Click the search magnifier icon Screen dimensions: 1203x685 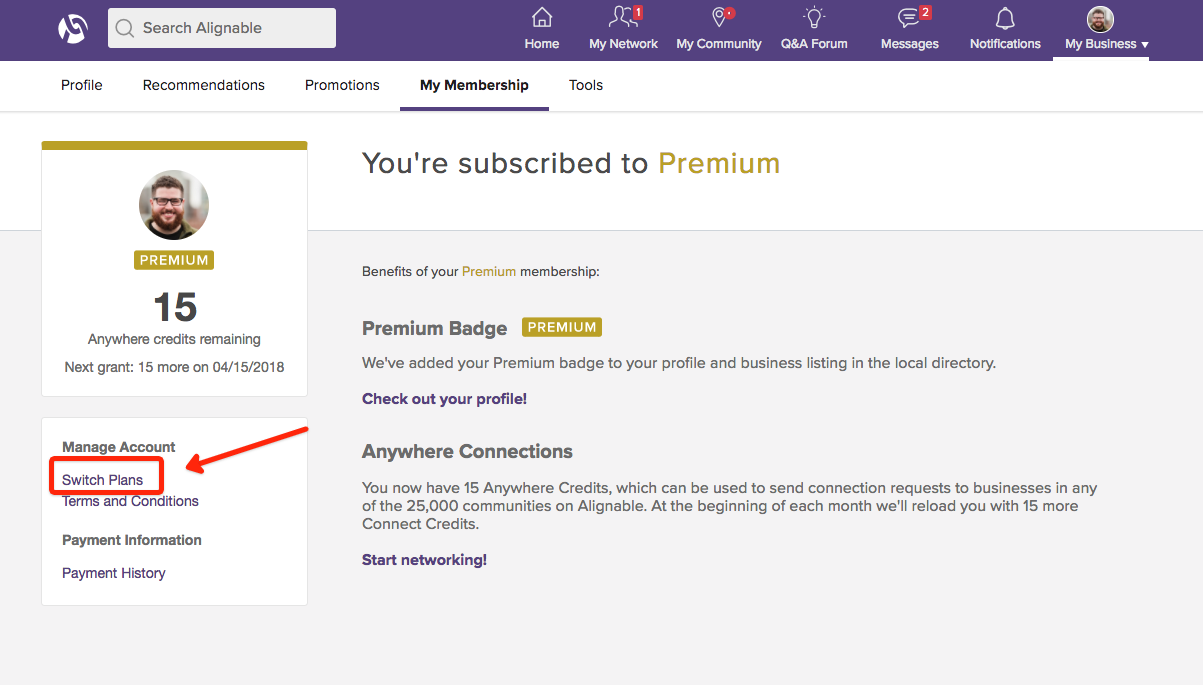(x=125, y=28)
